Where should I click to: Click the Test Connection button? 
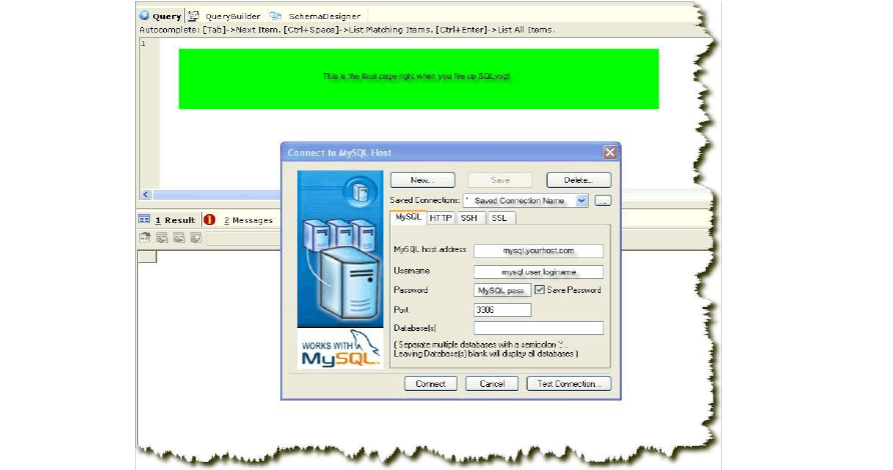coord(567,384)
